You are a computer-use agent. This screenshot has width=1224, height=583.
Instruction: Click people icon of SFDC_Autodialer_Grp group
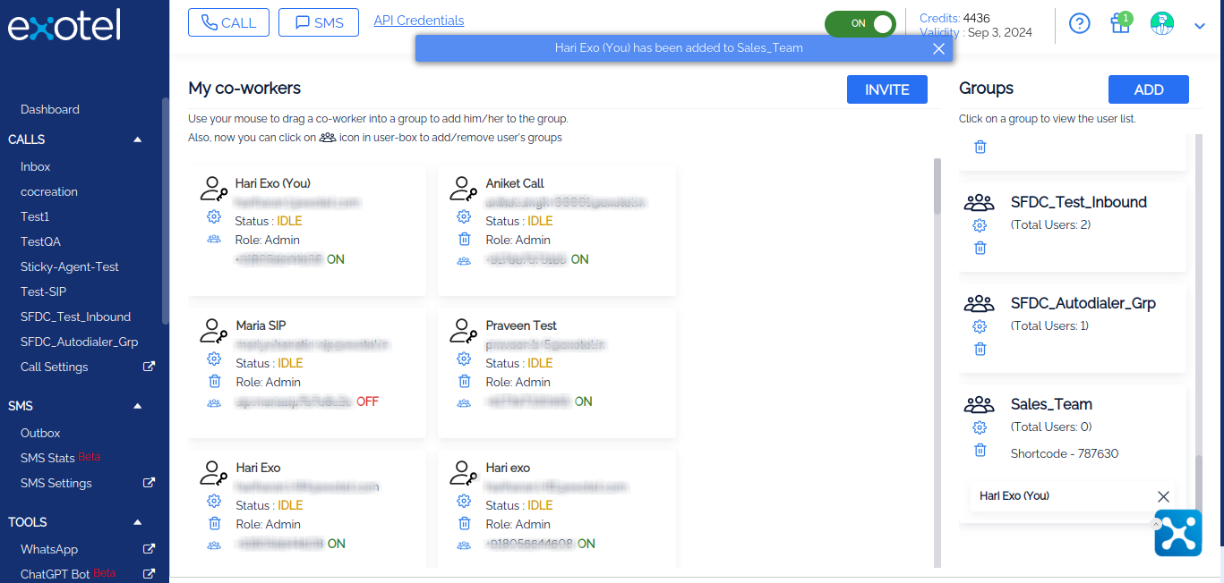(x=979, y=303)
